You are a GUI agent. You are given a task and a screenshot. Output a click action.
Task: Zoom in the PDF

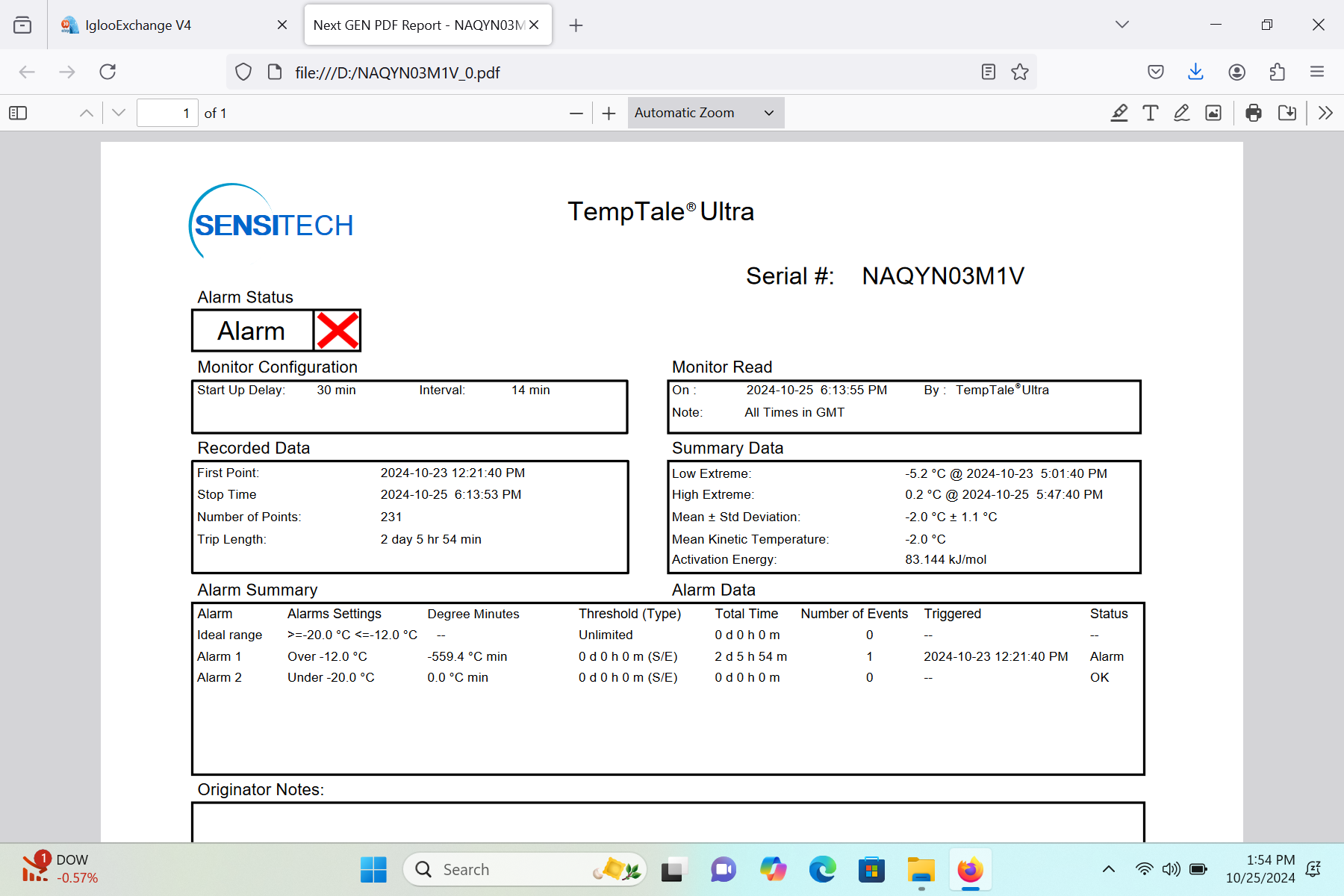[609, 113]
